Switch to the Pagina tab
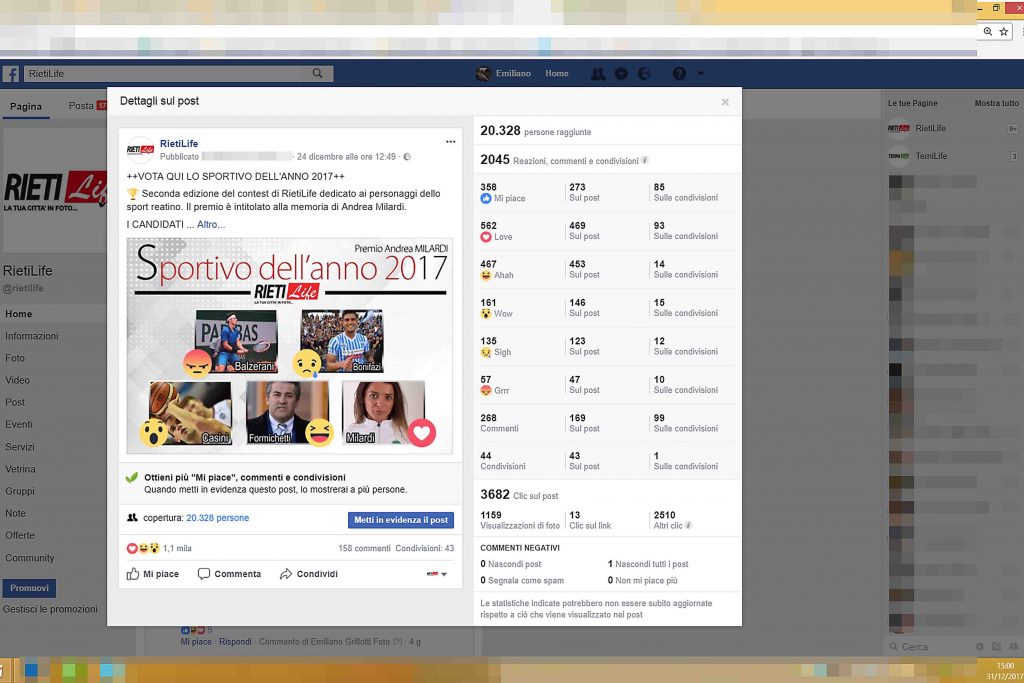This screenshot has width=1024, height=683. [26, 107]
